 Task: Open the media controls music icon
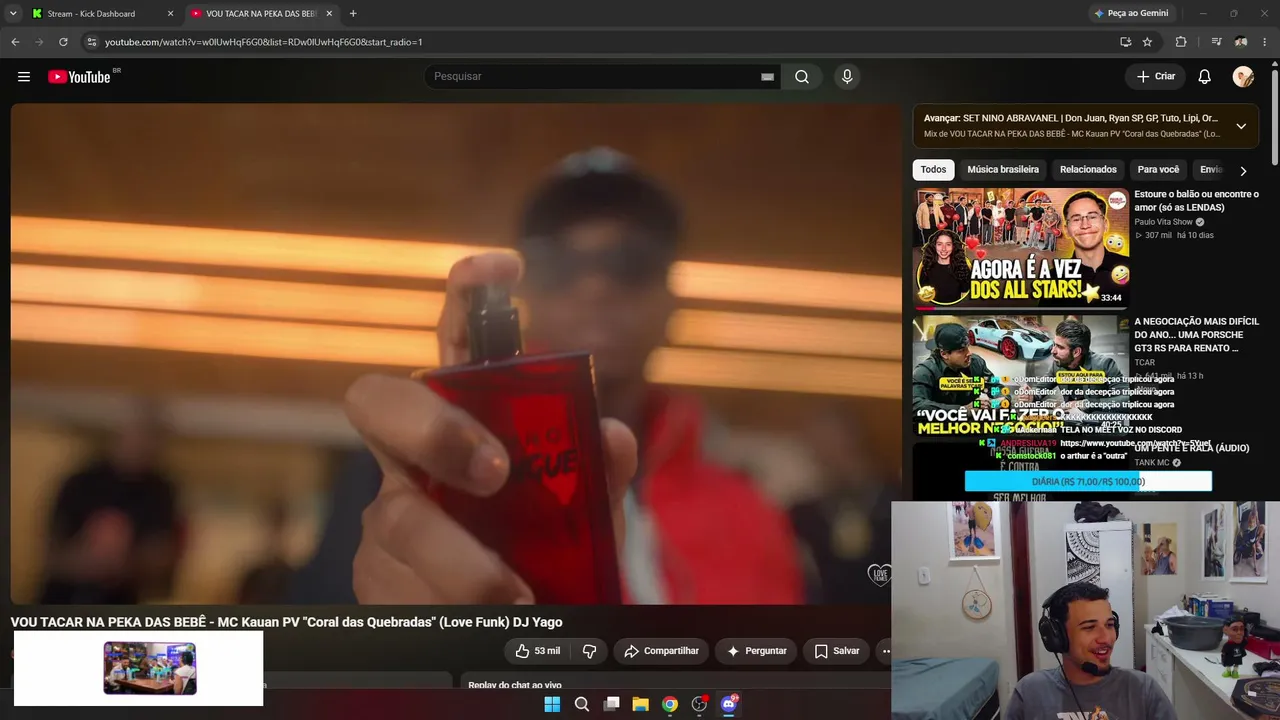tap(1216, 42)
